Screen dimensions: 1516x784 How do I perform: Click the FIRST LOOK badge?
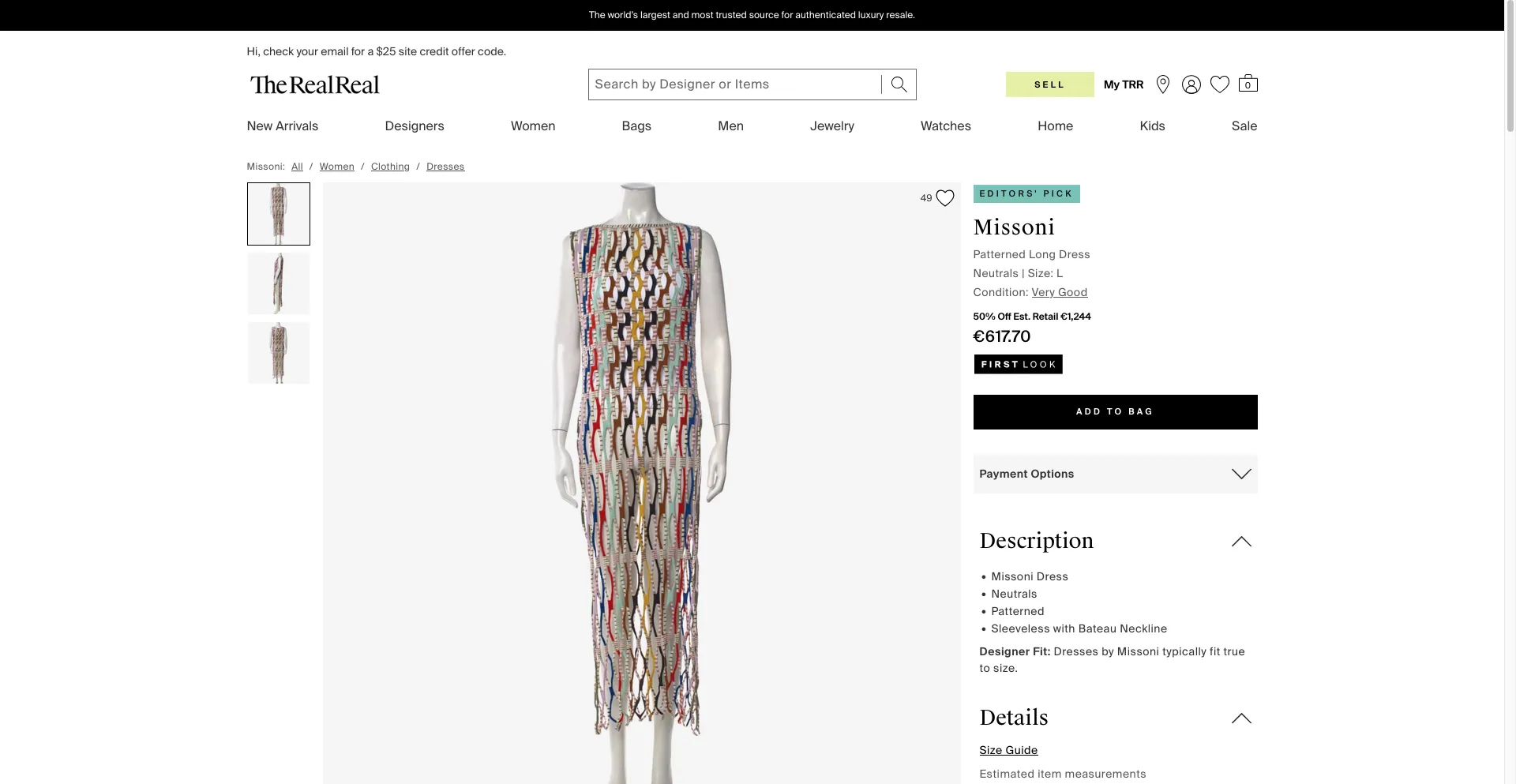coord(1018,364)
